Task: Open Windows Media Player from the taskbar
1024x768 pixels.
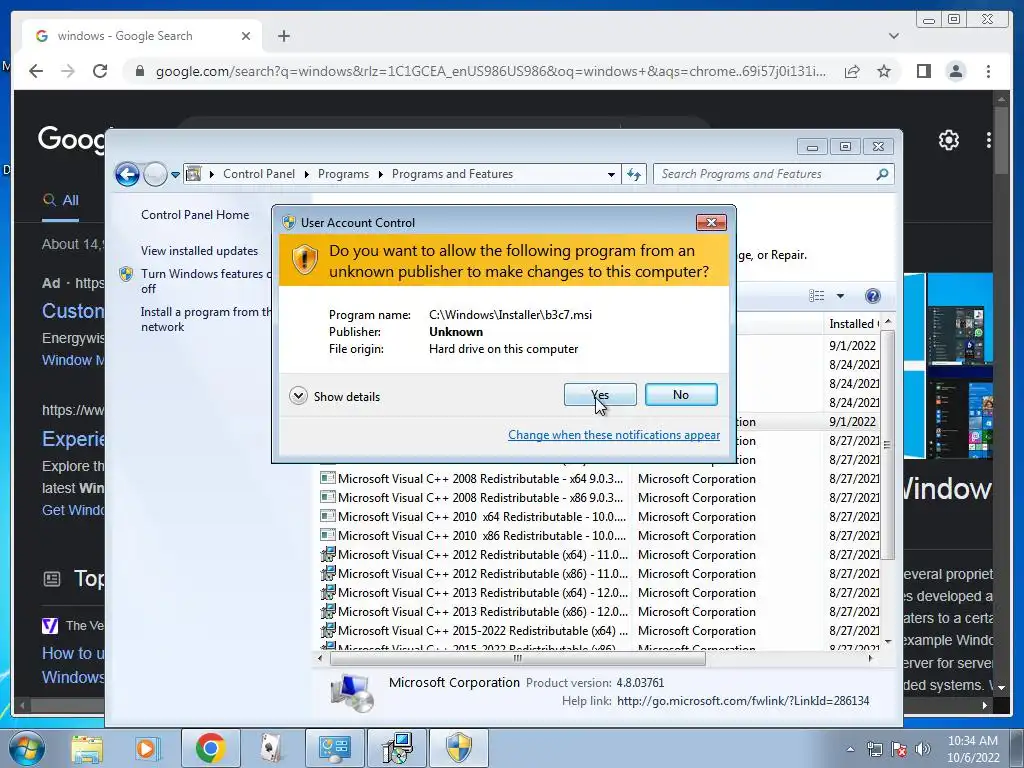Action: coord(148,748)
